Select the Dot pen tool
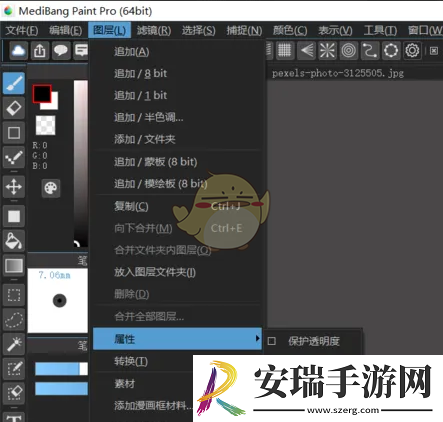Image resolution: width=443 pixels, height=422 pixels. click(x=14, y=157)
